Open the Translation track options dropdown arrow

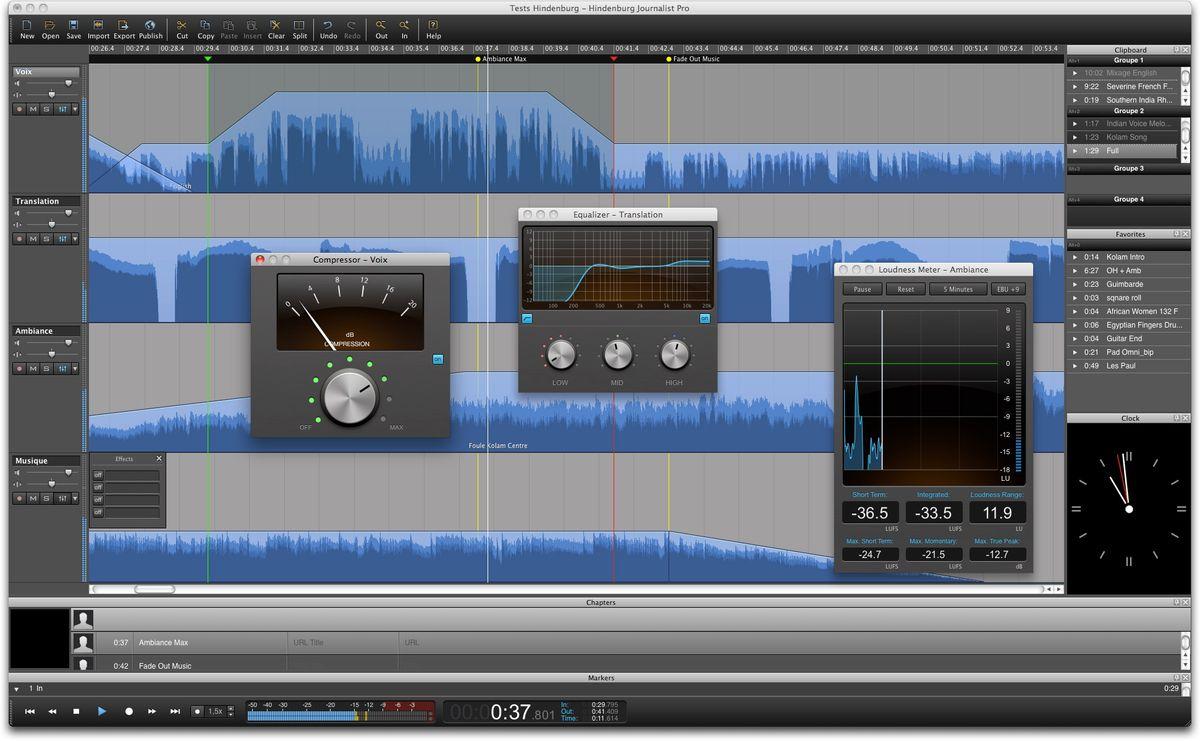(75, 239)
